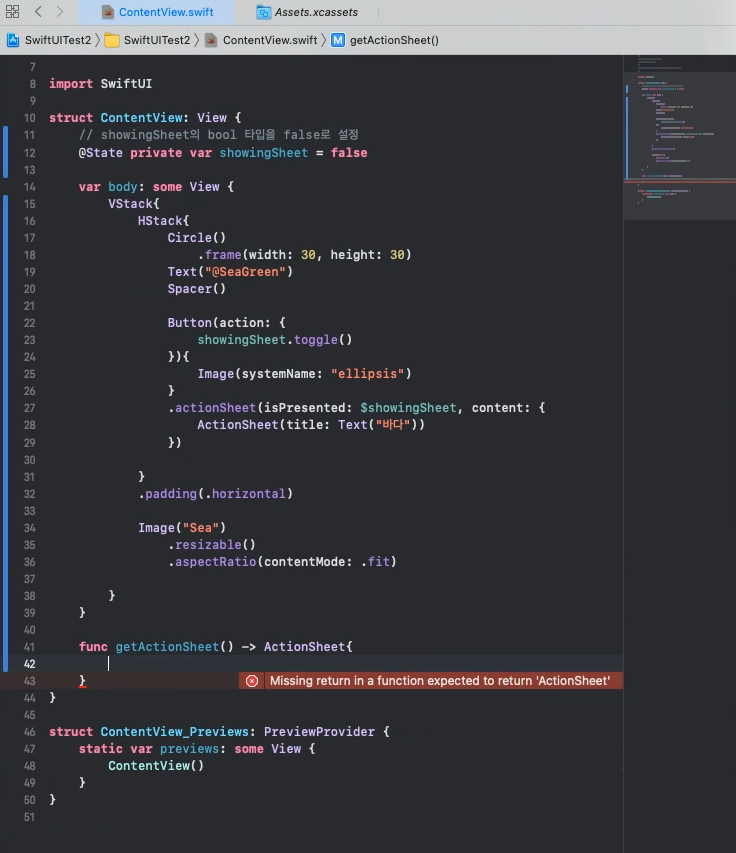Click ContentView_Previews struct name
Screen dimensions: 736x853
pyautogui.click(x=175, y=732)
